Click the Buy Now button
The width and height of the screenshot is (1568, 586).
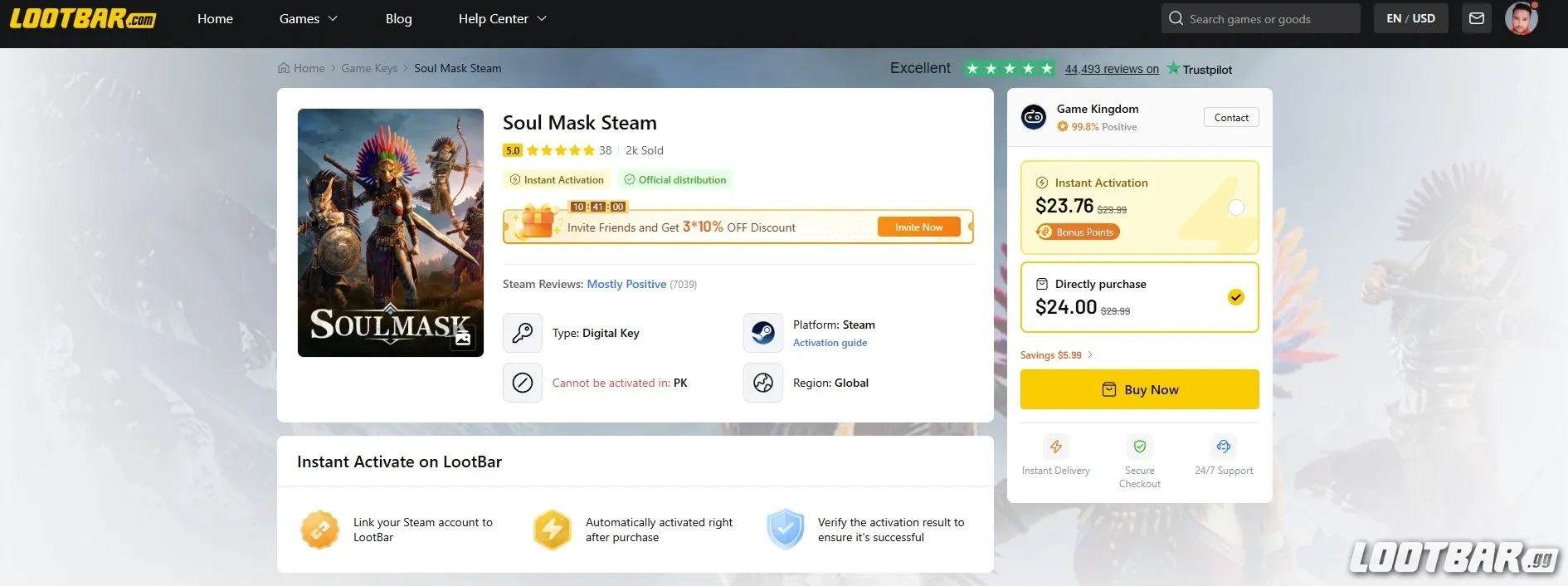[1140, 389]
